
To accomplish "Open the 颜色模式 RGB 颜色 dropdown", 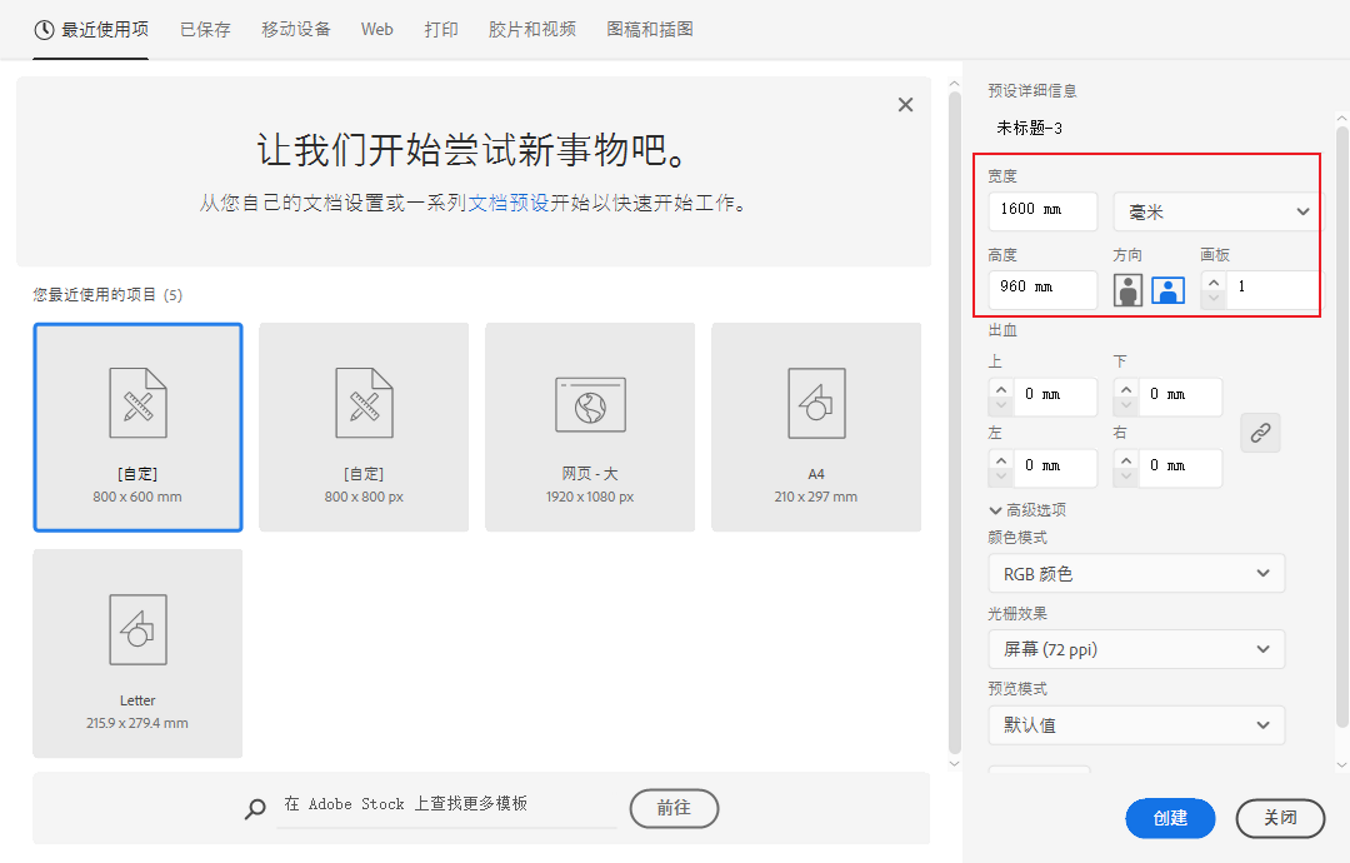I will [x=1137, y=574].
